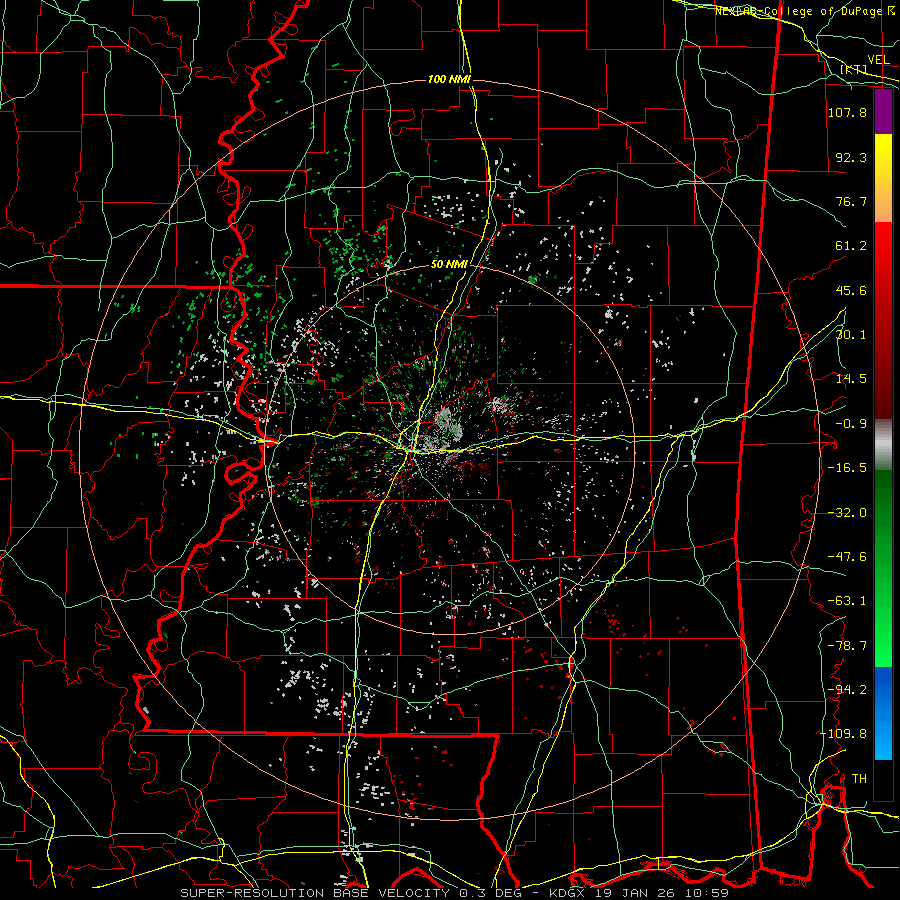Click the -63.1 value on velocity scale
Screen dimensions: 900x900
(847, 601)
